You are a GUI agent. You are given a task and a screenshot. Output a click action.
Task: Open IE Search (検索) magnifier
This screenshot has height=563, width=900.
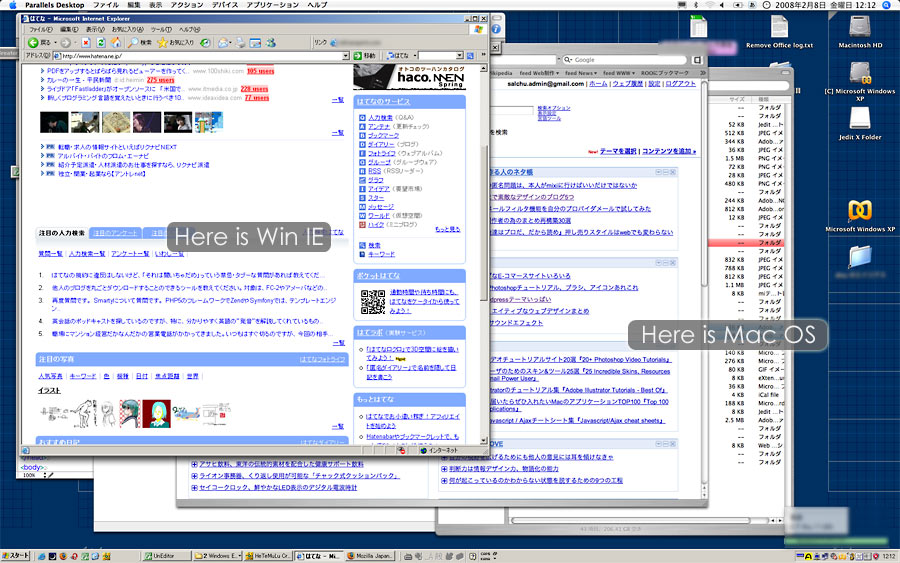[x=140, y=42]
